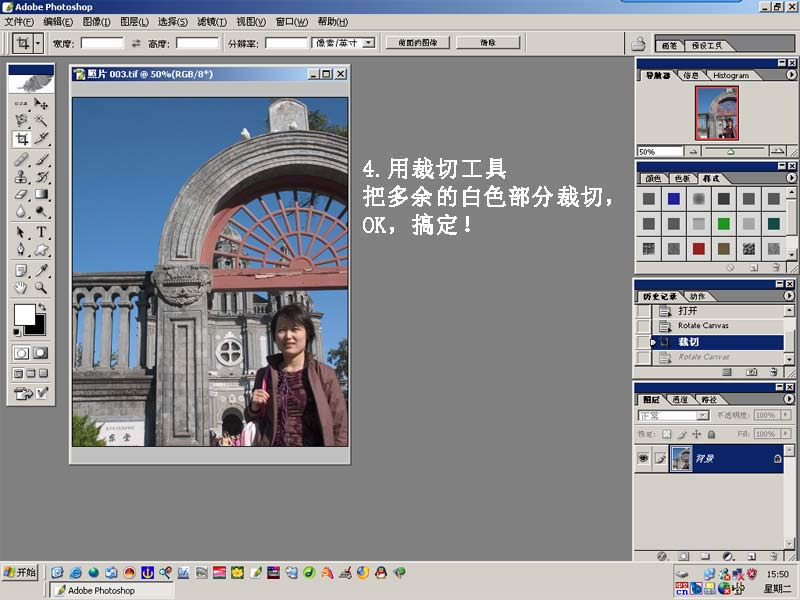Viewport: 800px width, 600px height.
Task: Expand the layer opacity arrow
Action: point(786,415)
